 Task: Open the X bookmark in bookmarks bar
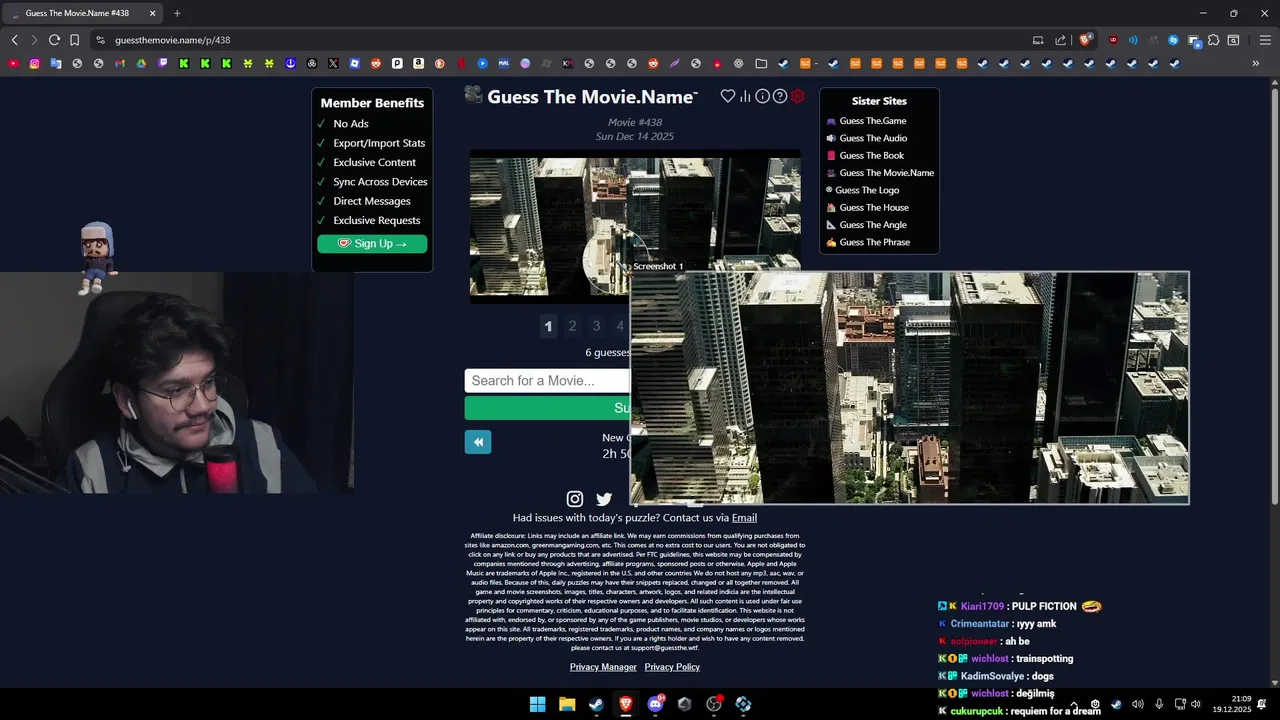pyautogui.click(x=333, y=63)
